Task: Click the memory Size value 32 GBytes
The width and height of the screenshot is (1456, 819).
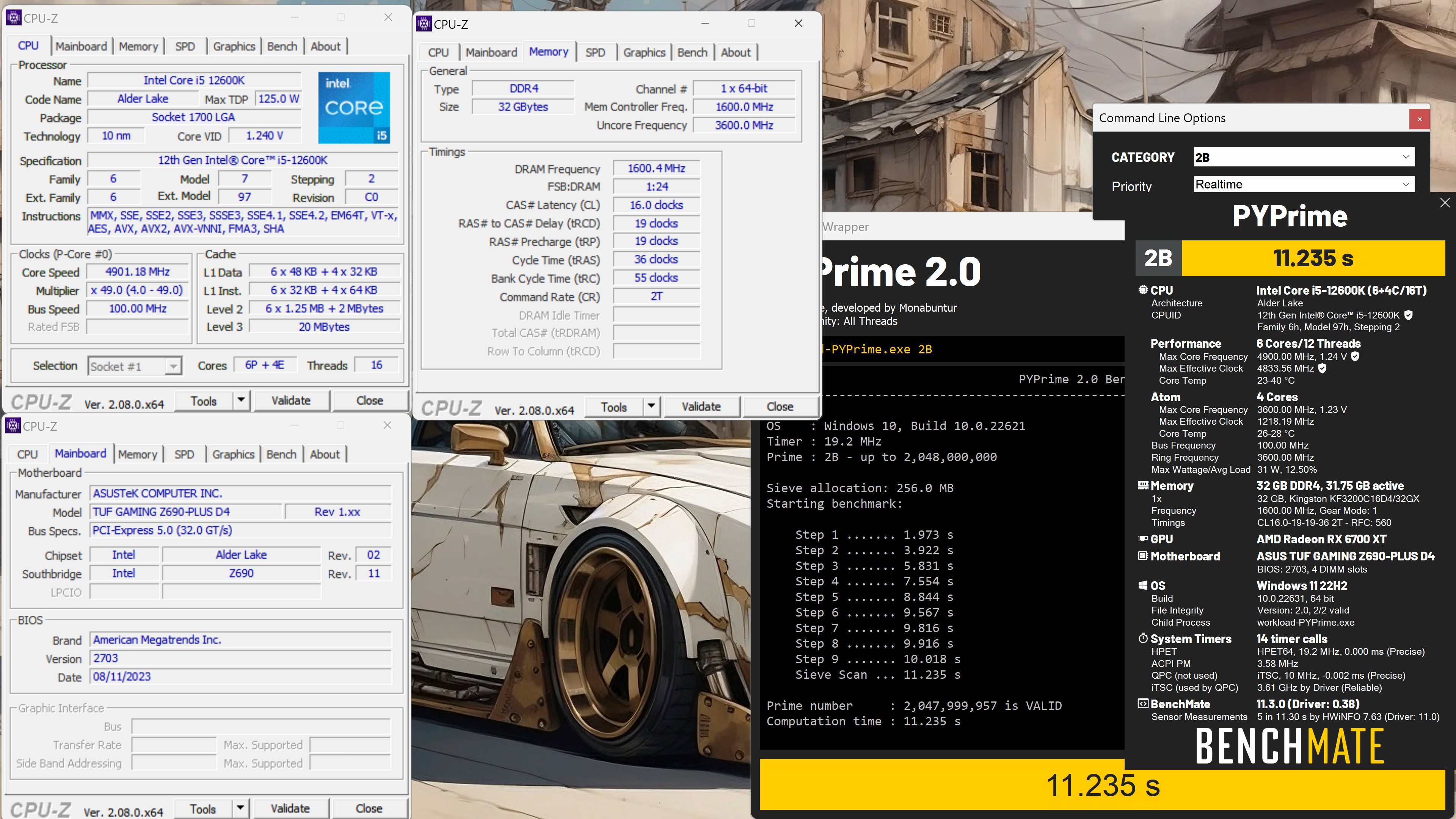Action: tap(523, 107)
